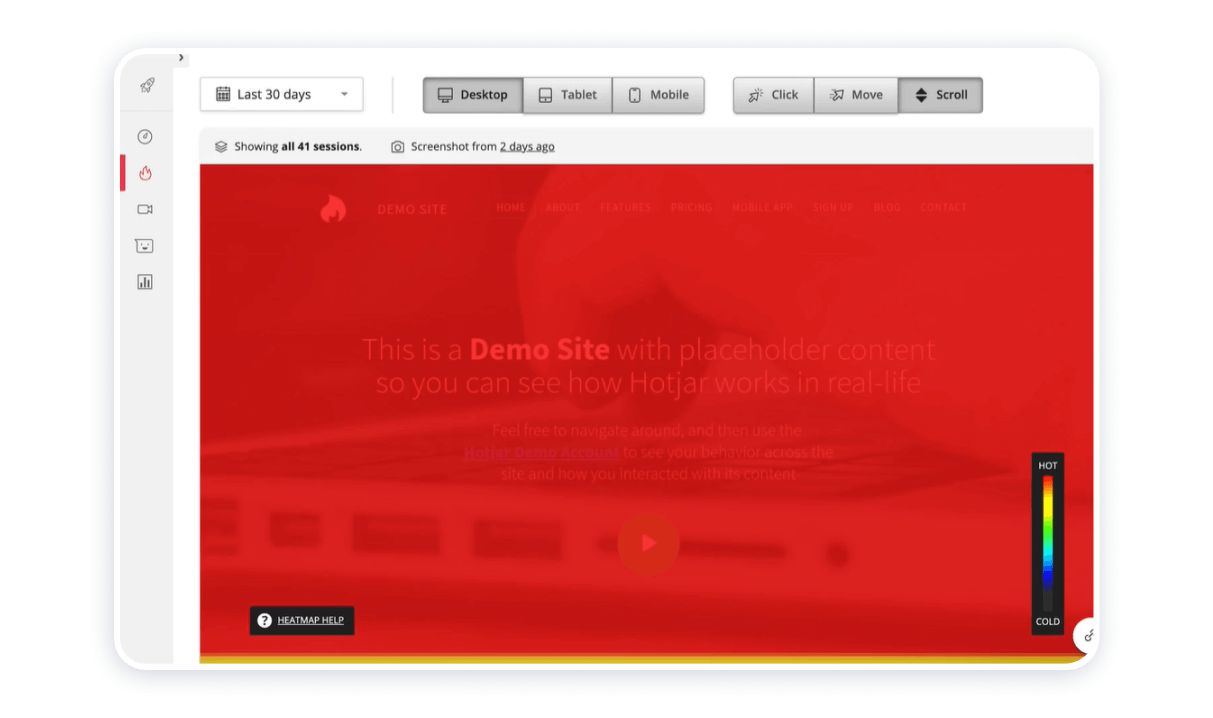Open ABOUT in demo site nav
Image resolution: width=1213 pixels, height=718 pixels.
(x=563, y=208)
